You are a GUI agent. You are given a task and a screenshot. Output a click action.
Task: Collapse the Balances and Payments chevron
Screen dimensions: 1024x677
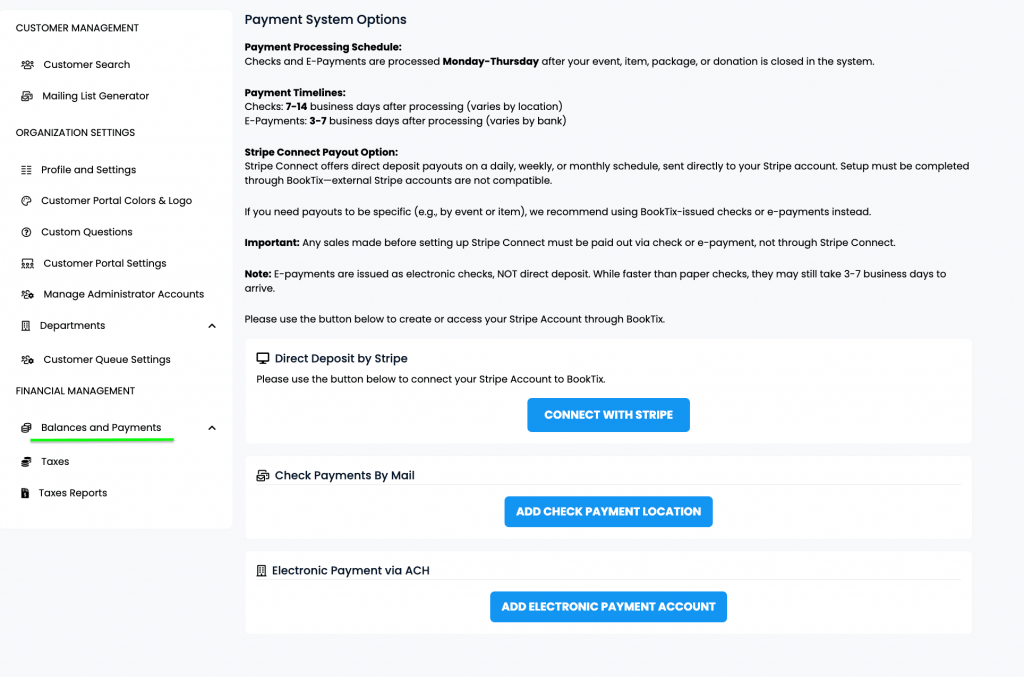(x=211, y=426)
